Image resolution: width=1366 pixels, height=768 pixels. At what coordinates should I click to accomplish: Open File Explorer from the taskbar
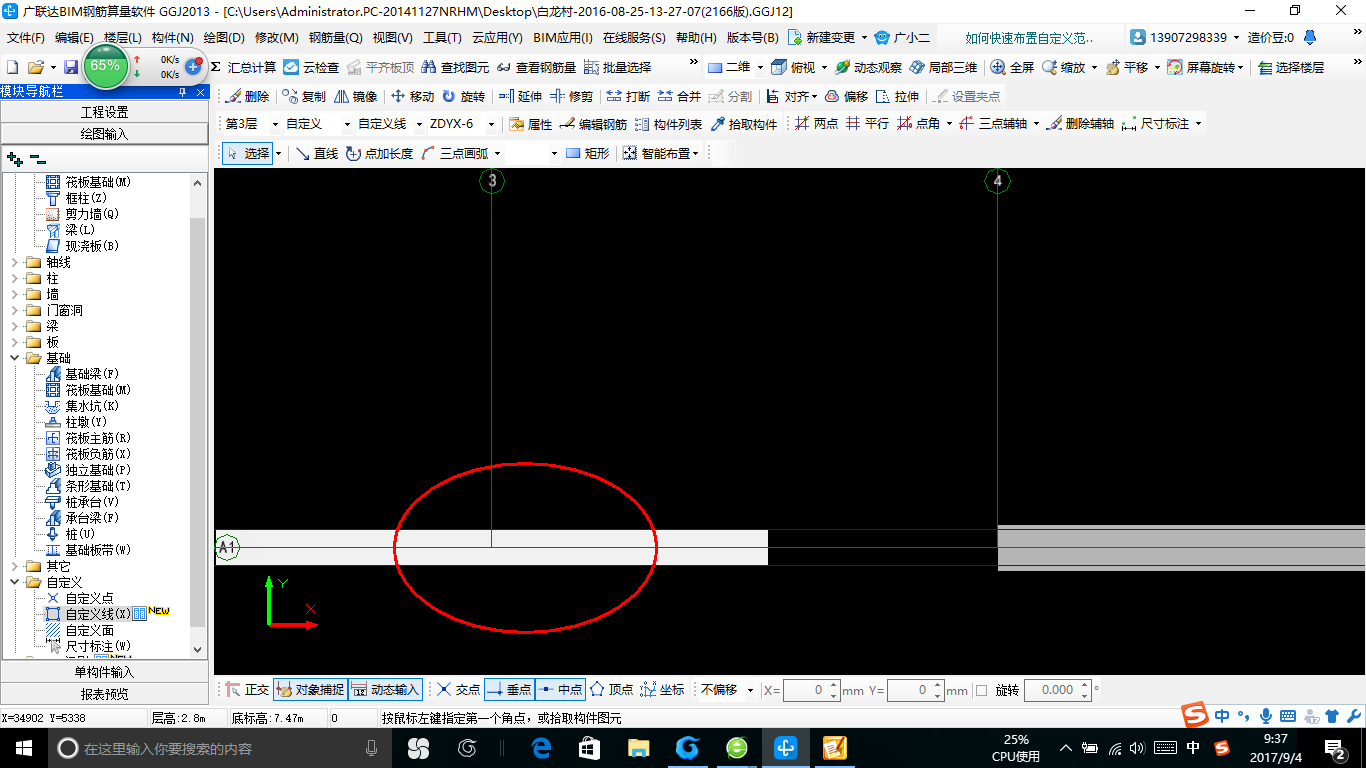[638, 747]
